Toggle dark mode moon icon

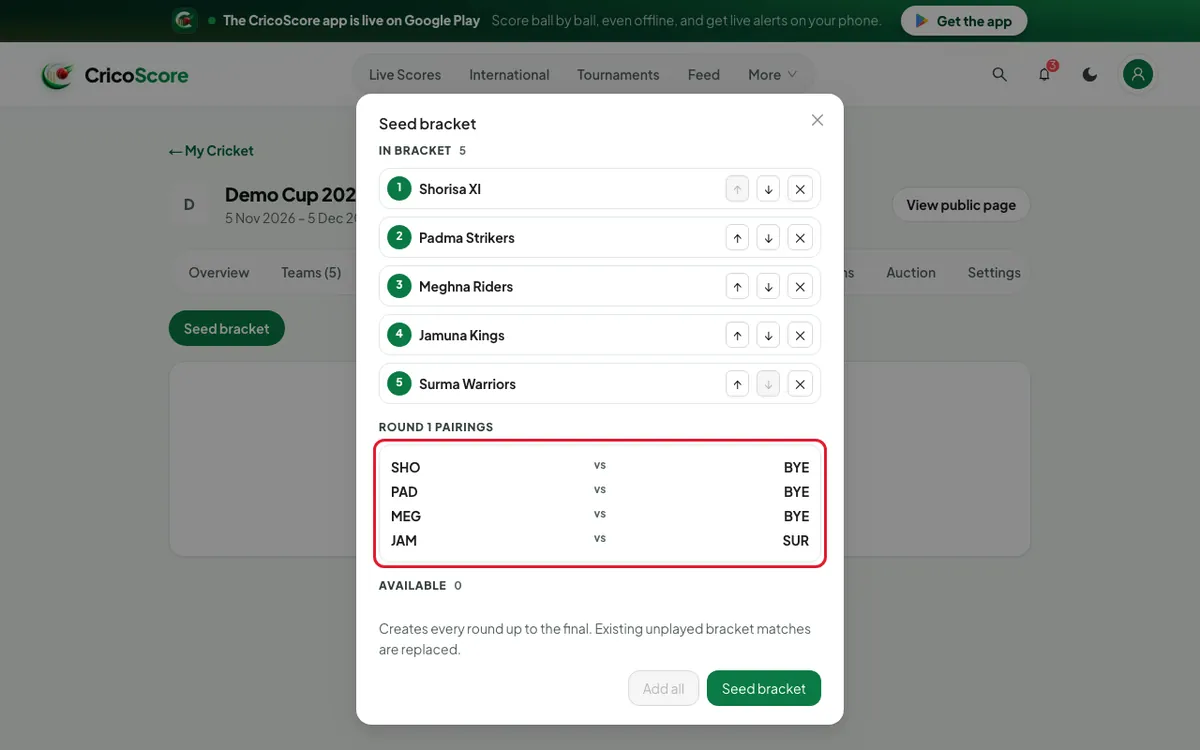[1090, 74]
